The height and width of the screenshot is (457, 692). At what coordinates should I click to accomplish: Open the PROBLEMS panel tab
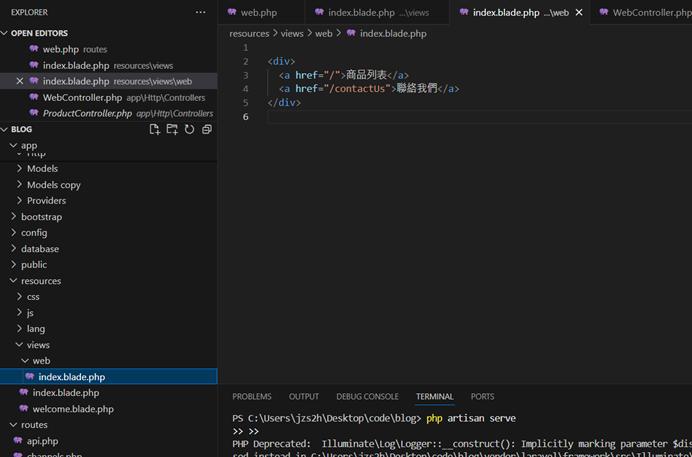point(252,397)
